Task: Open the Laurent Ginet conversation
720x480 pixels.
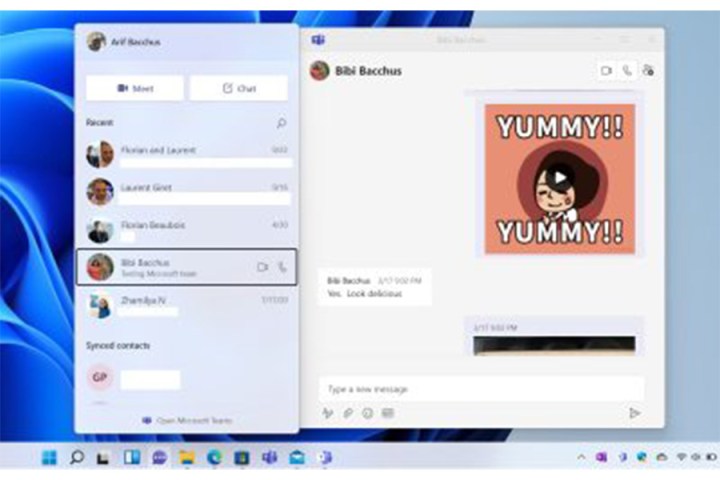Action: point(187,192)
